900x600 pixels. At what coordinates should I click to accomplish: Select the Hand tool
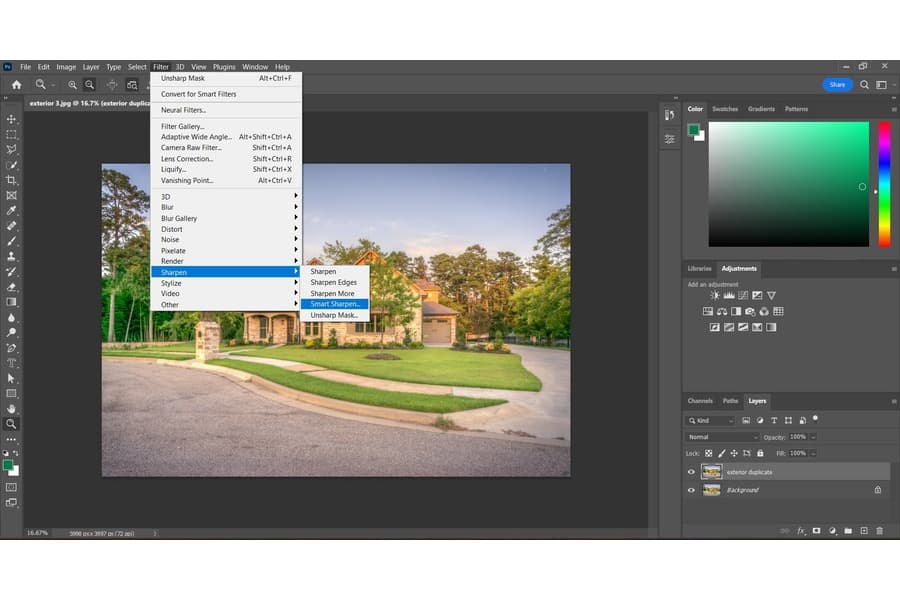pos(11,409)
